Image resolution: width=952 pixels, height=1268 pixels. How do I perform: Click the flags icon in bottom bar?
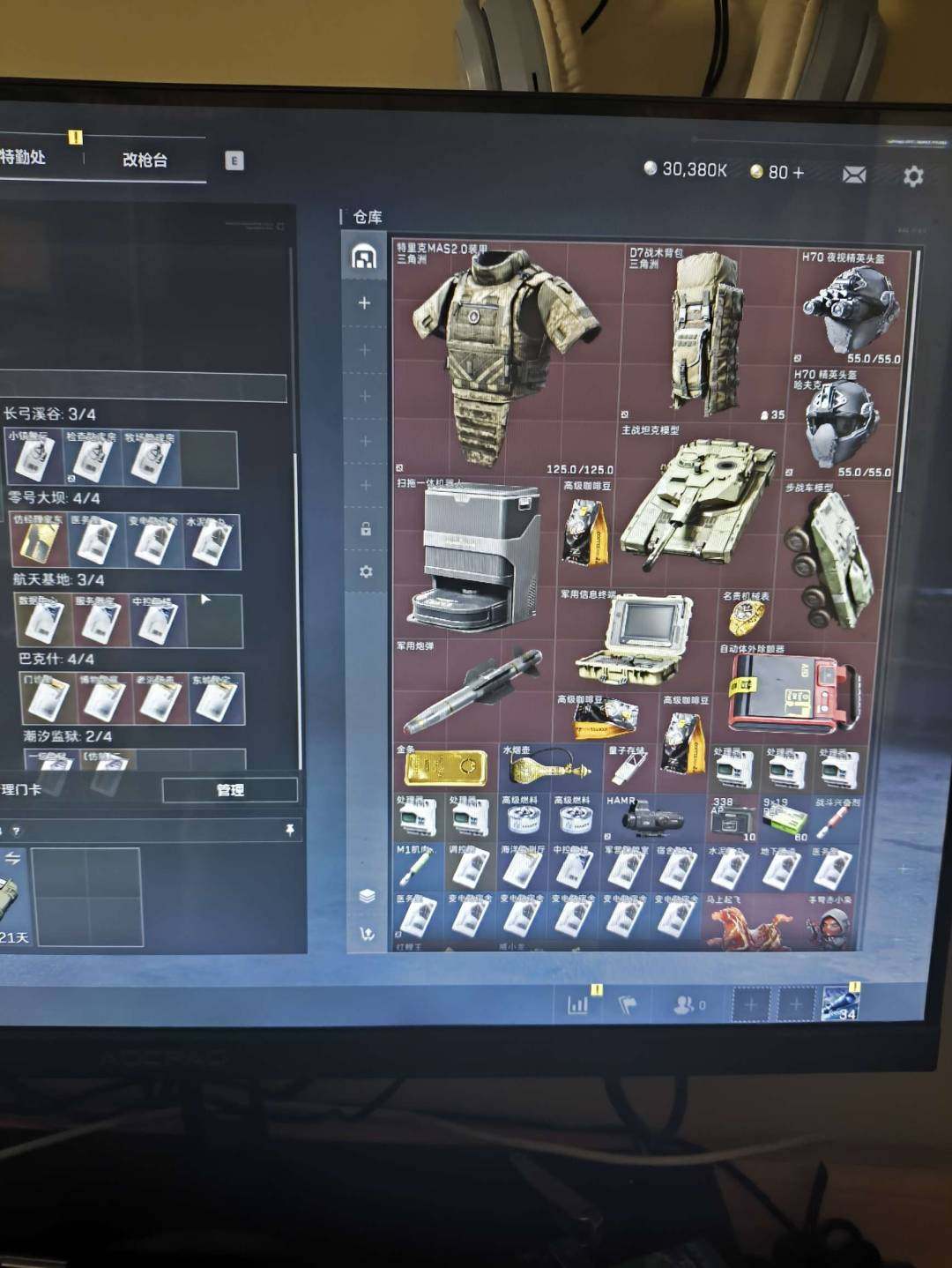click(628, 1004)
